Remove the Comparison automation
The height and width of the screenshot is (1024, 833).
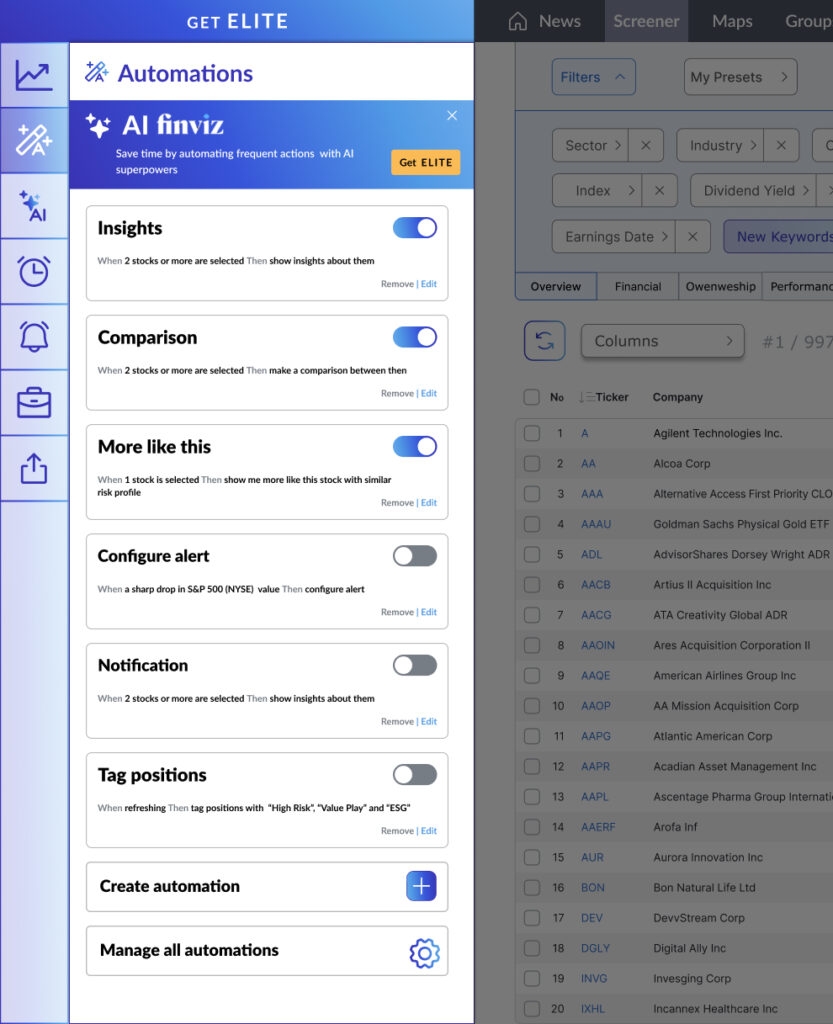(398, 393)
